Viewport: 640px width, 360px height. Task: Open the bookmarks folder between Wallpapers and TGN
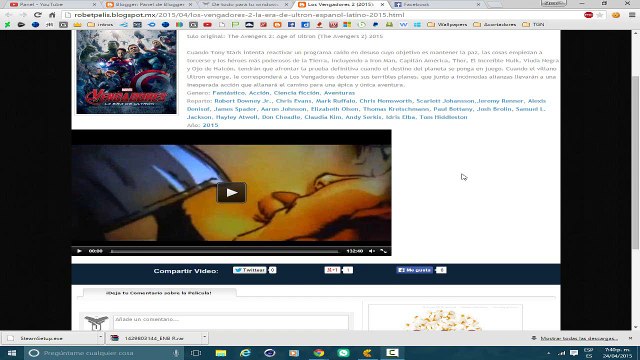[x=495, y=24]
